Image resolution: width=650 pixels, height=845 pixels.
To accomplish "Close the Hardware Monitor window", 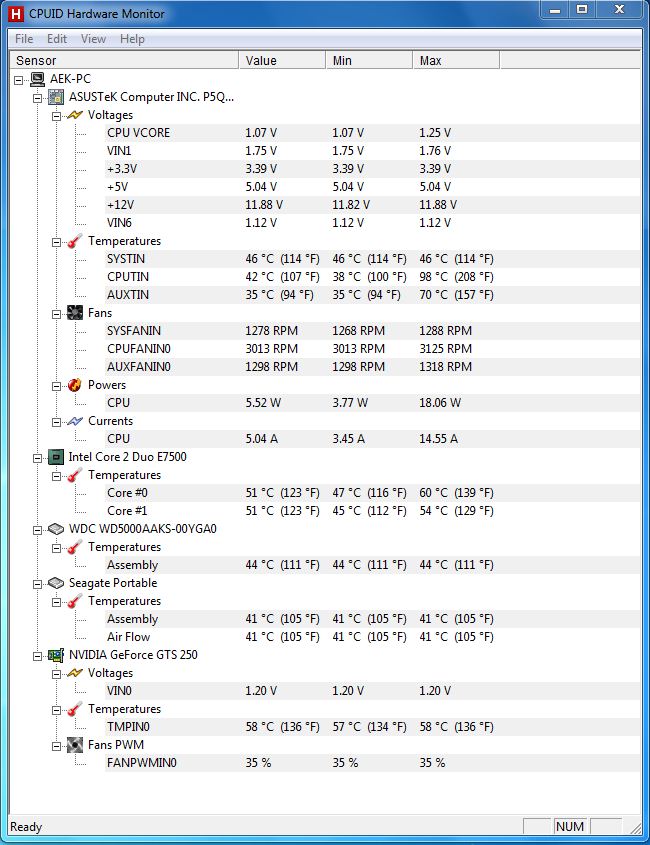I will tap(619, 10).
